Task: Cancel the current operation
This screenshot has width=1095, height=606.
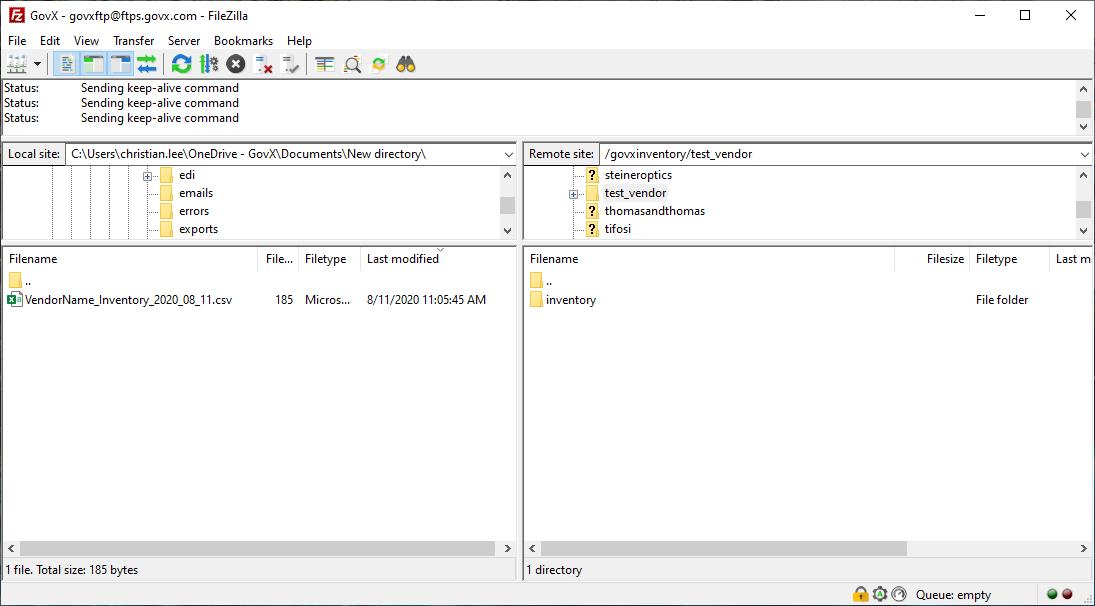Action: 236,65
